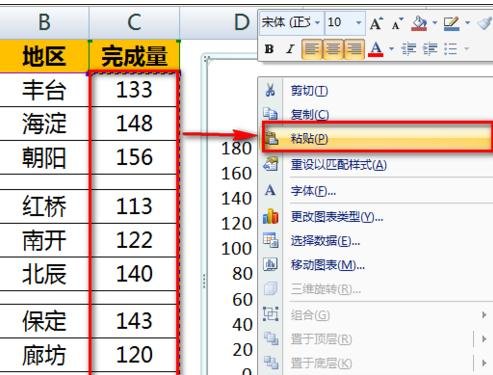This screenshot has width=493, height=375.
Task: Expand the 置于顶层(R) submenu arrow
Action: [484, 339]
